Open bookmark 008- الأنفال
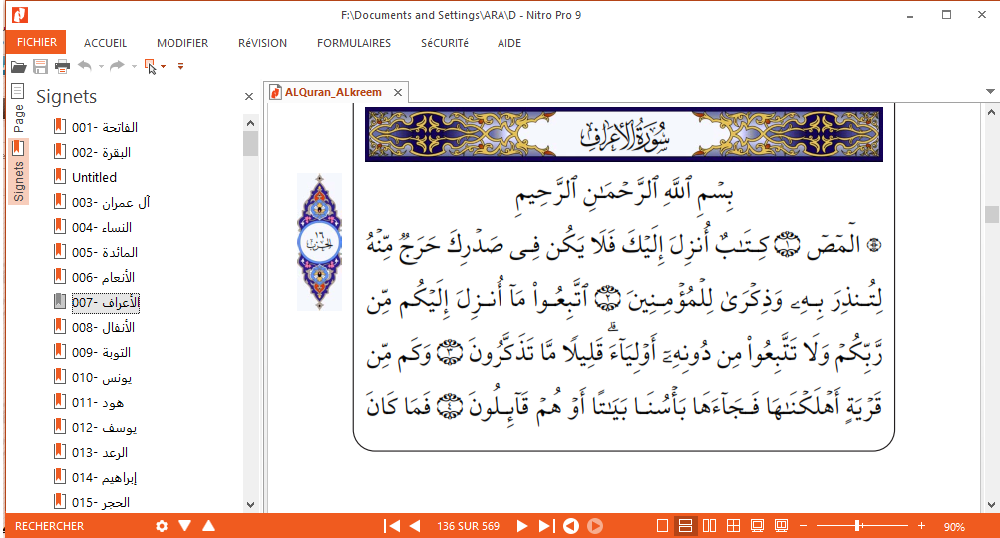 click(x=103, y=328)
